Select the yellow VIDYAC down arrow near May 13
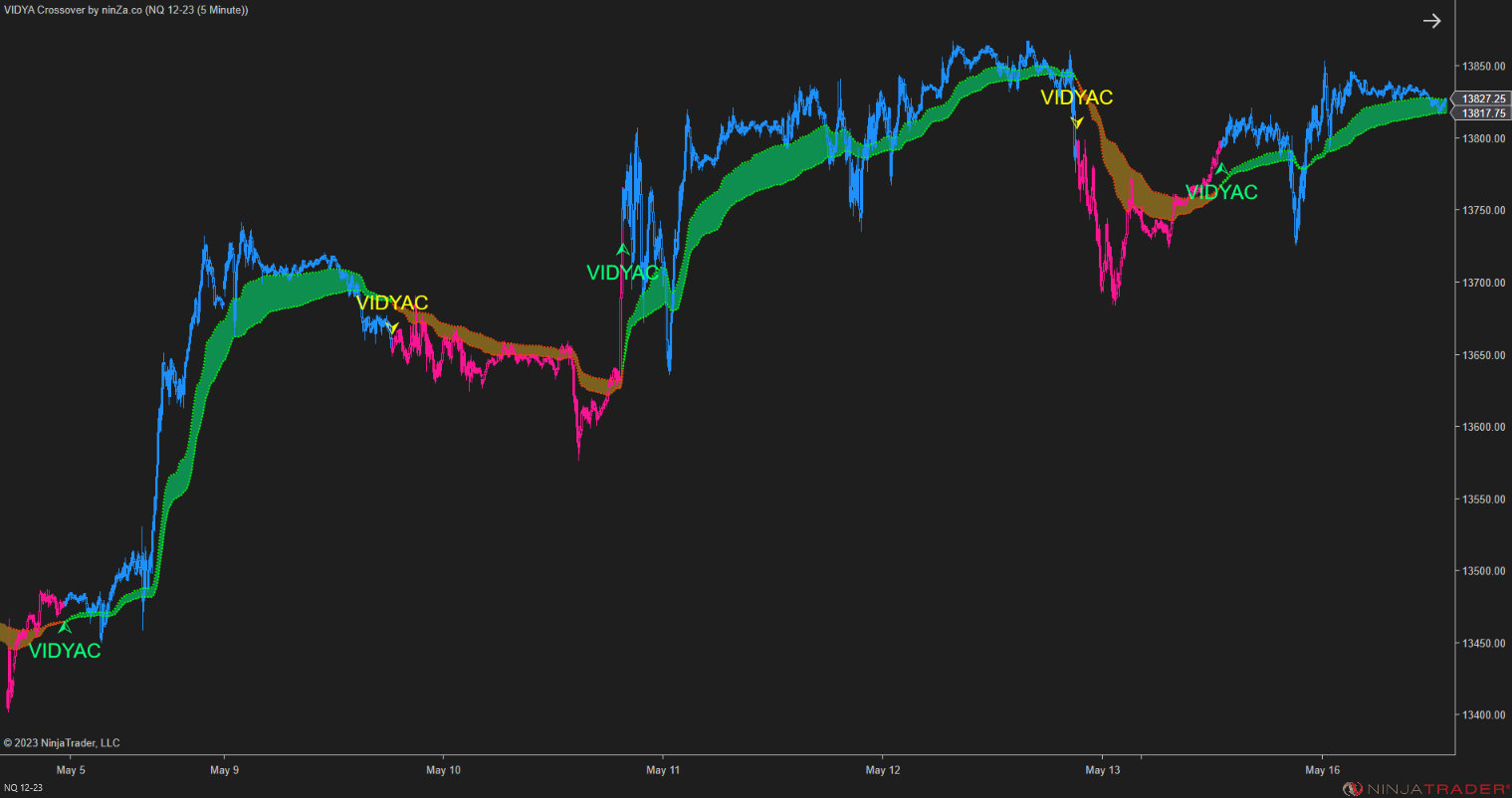1512x798 pixels. 1076,120
